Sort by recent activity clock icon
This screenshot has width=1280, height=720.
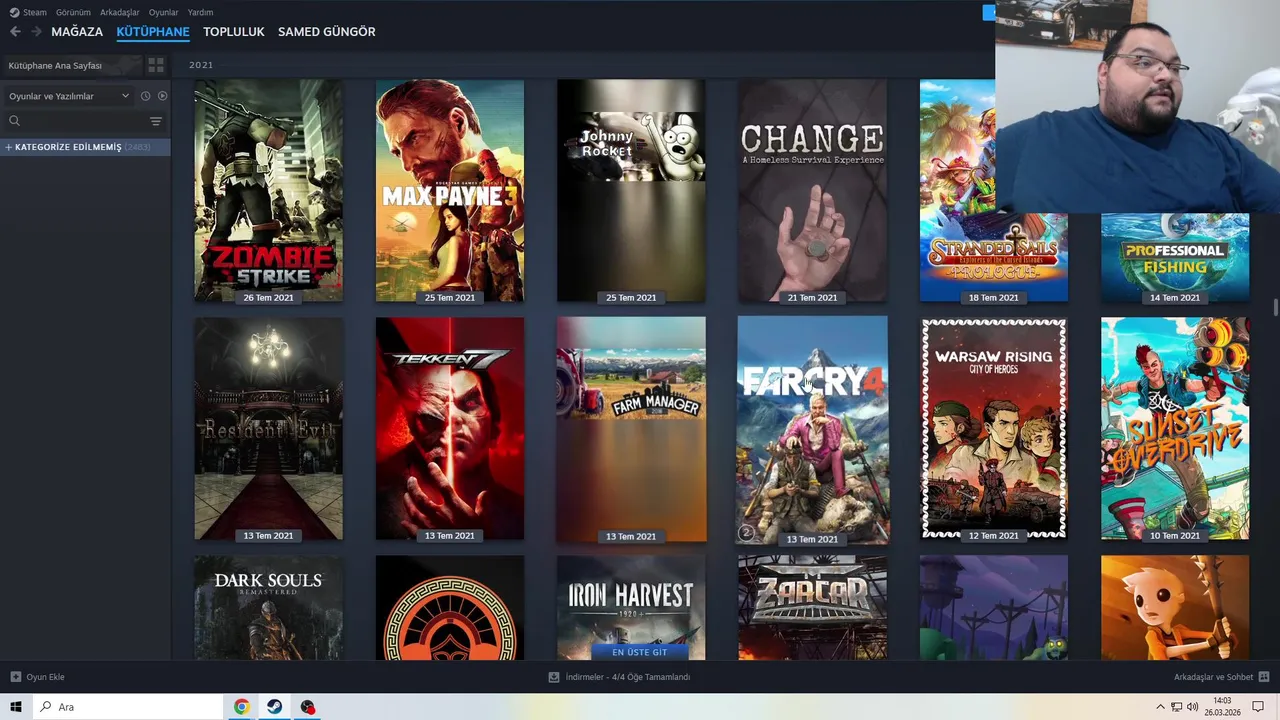pos(145,96)
